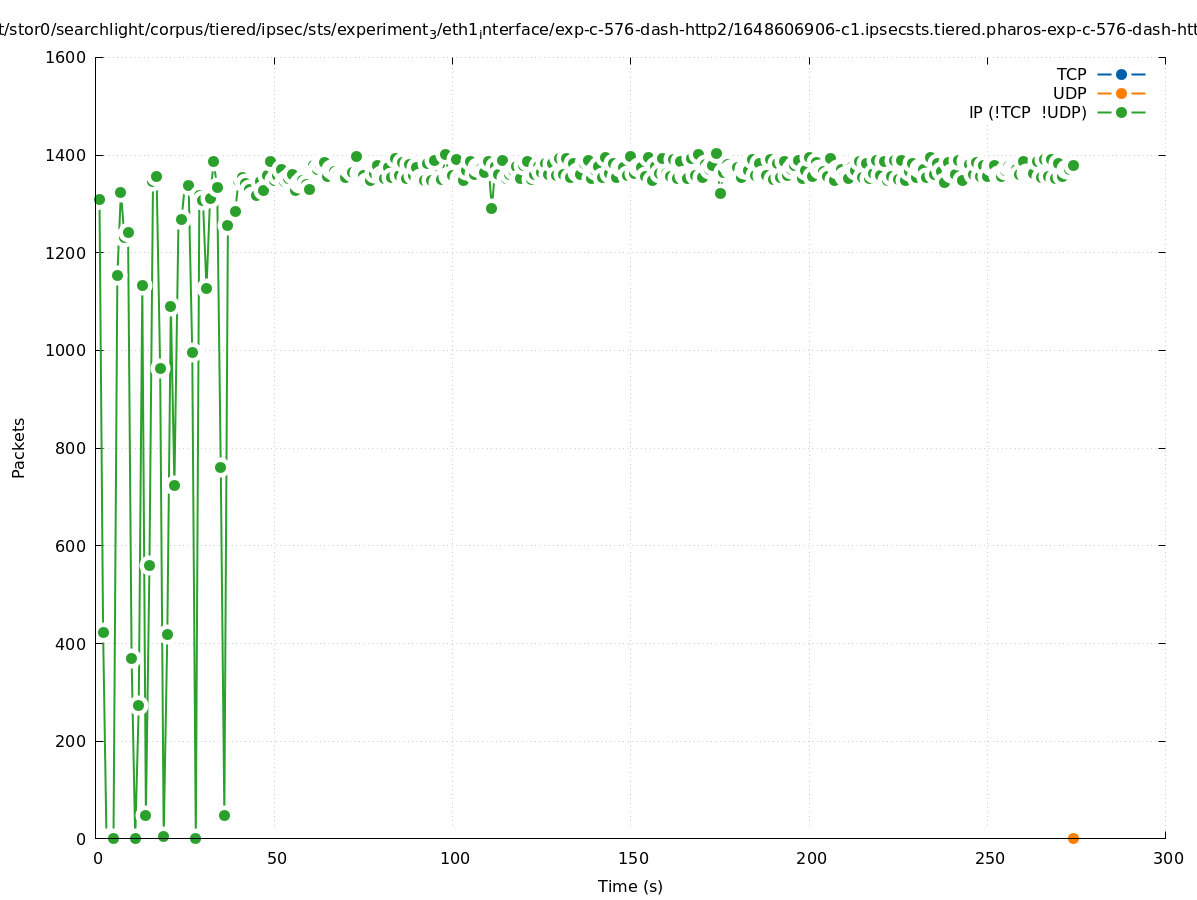Screen dimensions: 1197x900
Task: Select the TCP legend label
Action: tap(1071, 74)
